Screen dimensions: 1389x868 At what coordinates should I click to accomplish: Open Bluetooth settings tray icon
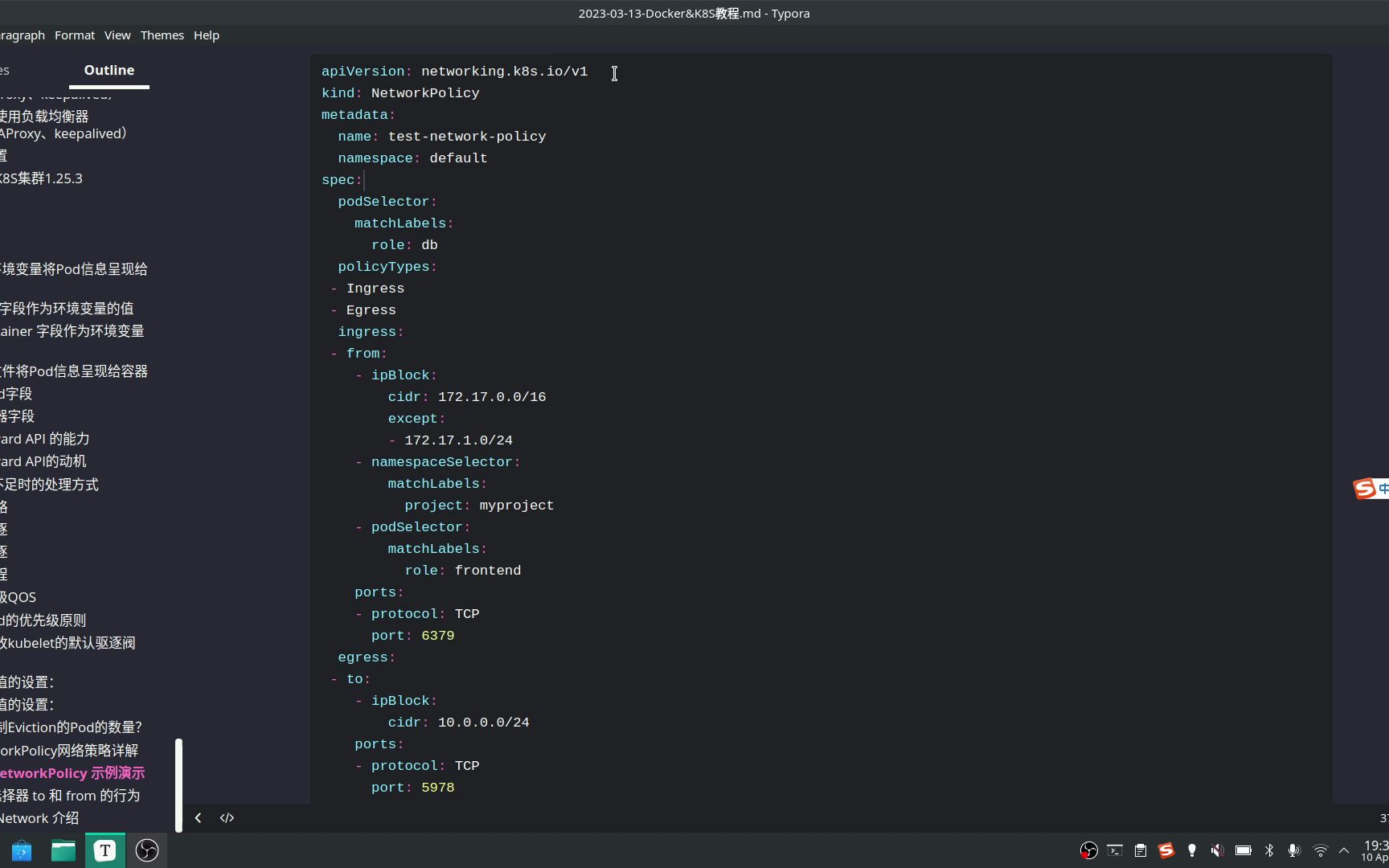pos(1269,850)
